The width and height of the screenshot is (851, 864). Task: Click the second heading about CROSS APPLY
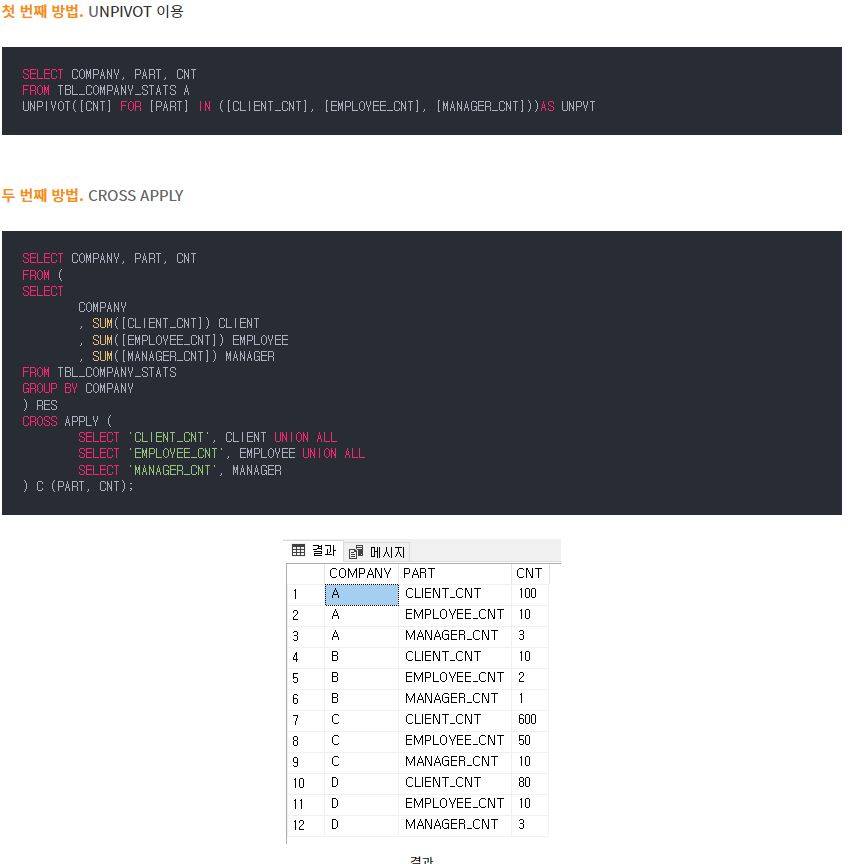[92, 196]
